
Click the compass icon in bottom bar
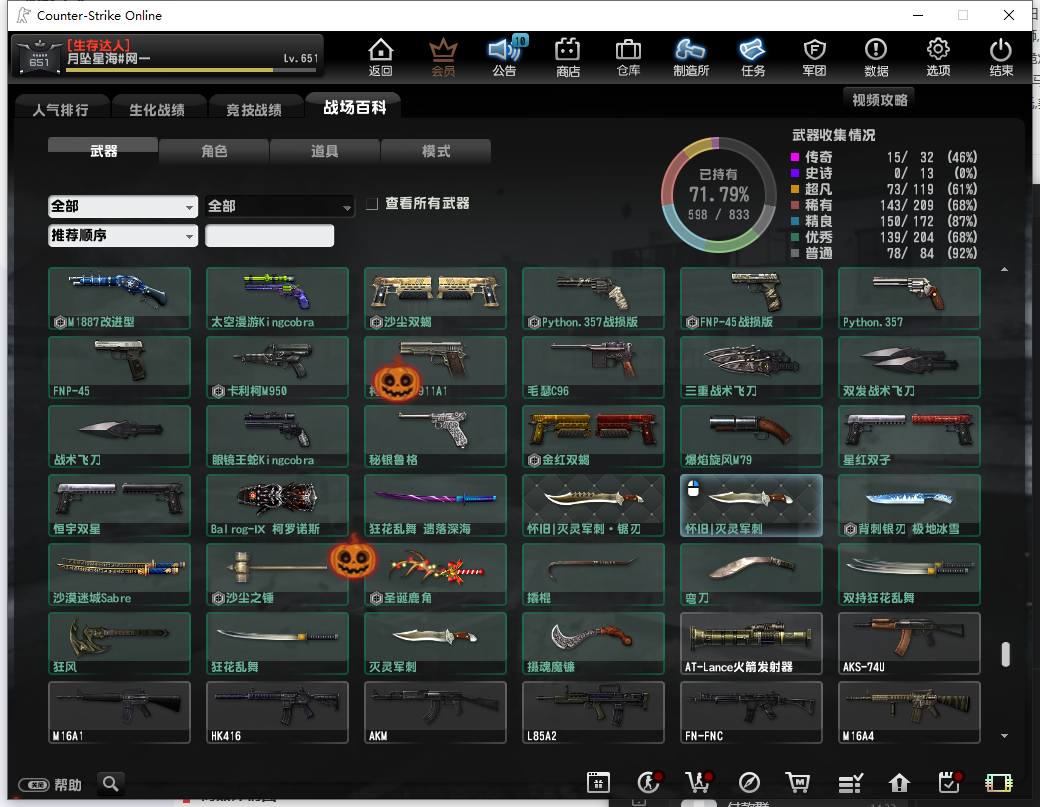749,782
